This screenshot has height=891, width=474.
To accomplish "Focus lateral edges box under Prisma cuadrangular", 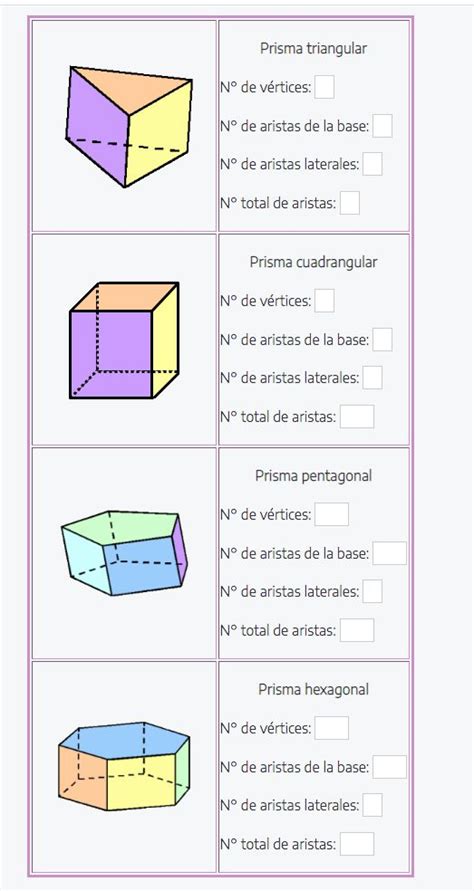I will click(372, 378).
